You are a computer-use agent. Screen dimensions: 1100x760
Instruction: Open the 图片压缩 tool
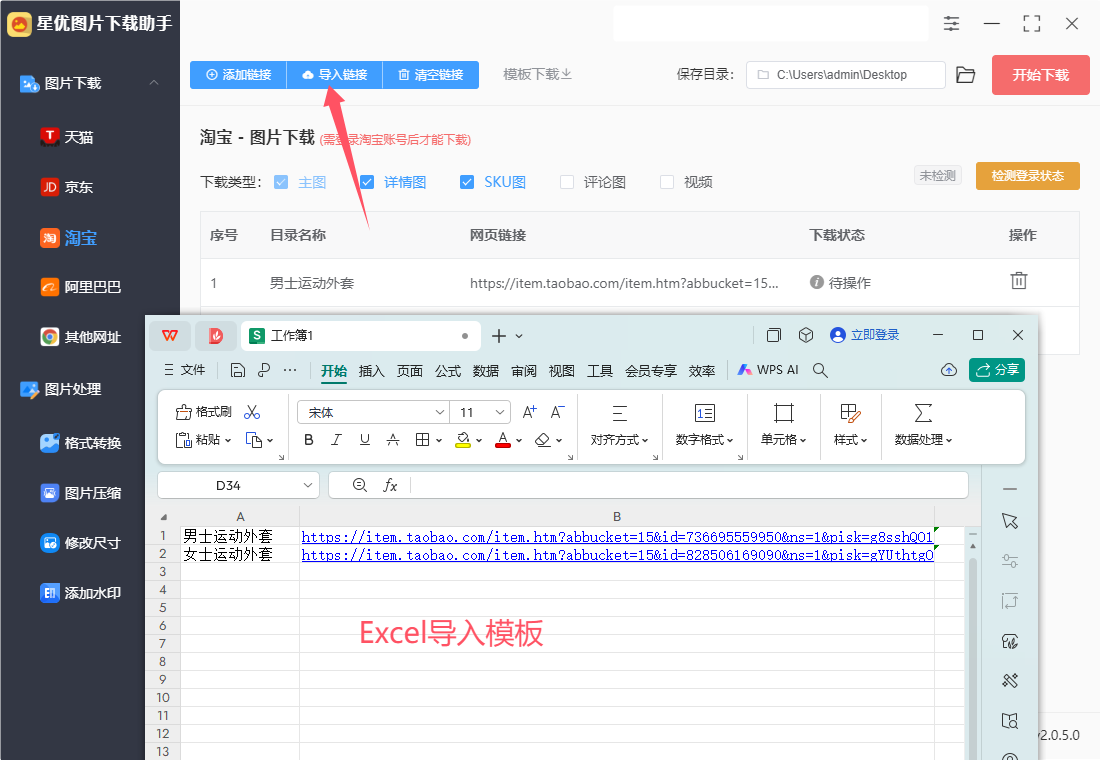[x=81, y=493]
